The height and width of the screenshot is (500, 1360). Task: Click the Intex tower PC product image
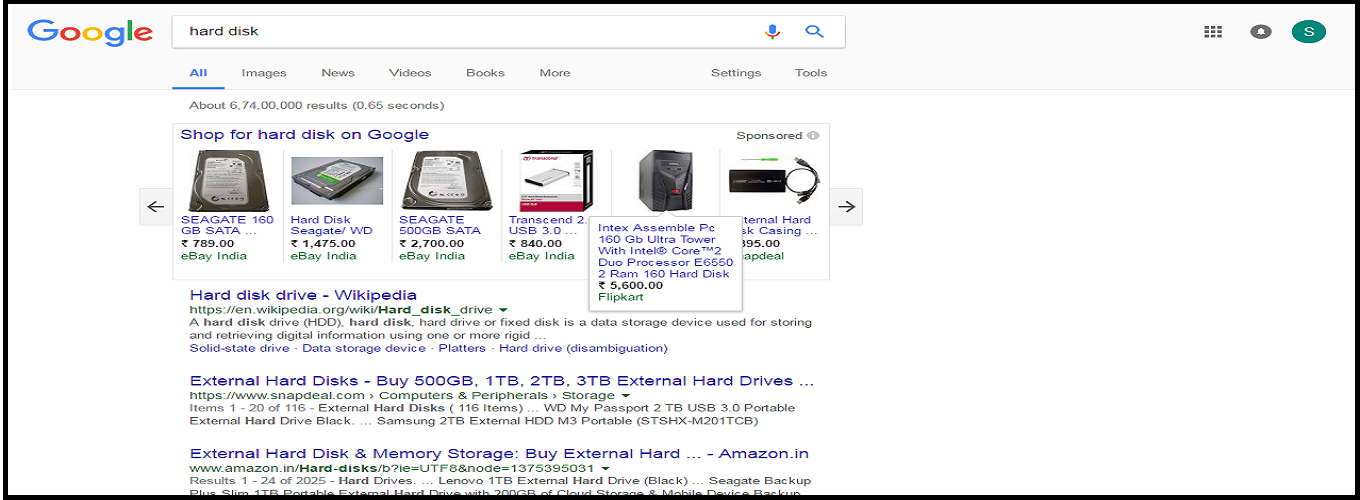click(665, 180)
